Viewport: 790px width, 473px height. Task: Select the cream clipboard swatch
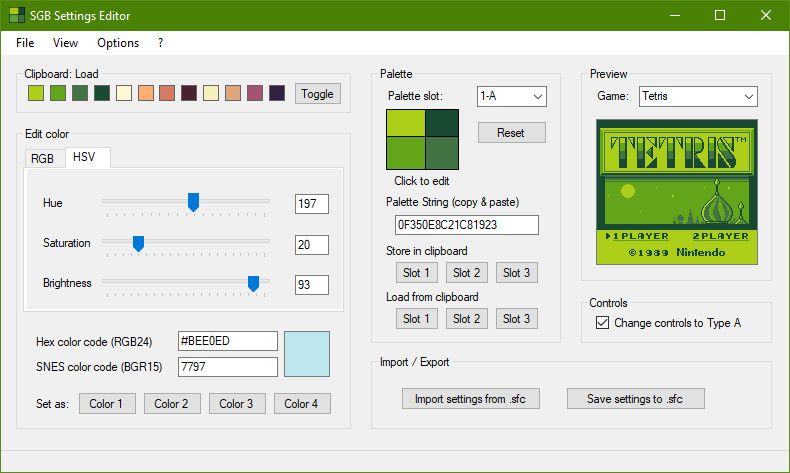(124, 93)
